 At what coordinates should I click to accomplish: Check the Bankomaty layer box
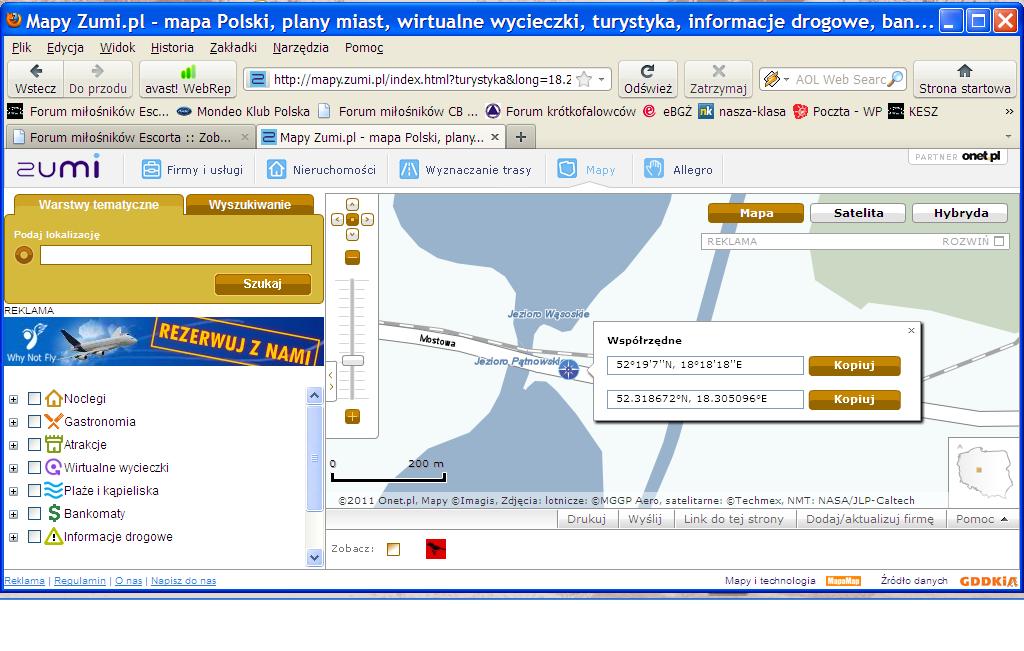35,514
